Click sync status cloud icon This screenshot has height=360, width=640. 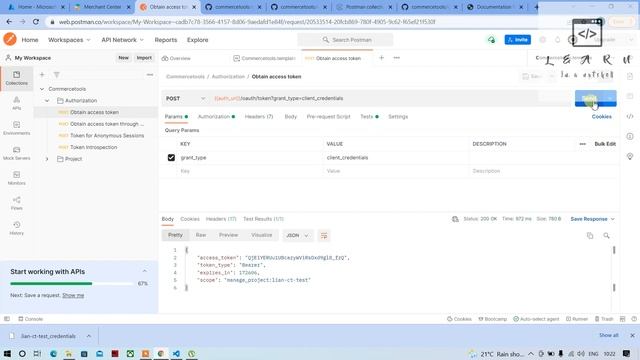491,40
